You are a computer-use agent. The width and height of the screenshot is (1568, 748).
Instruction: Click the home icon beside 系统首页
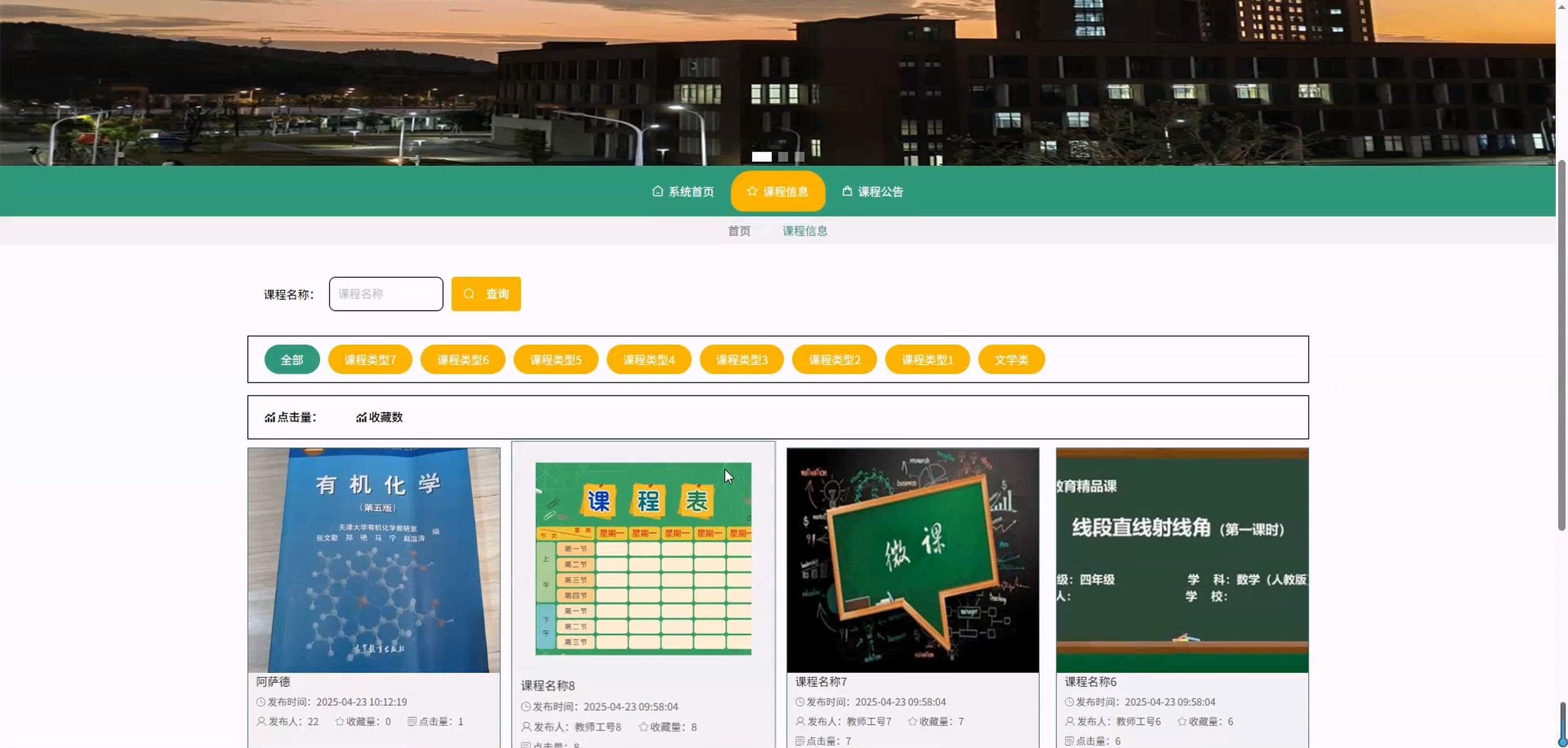(657, 191)
